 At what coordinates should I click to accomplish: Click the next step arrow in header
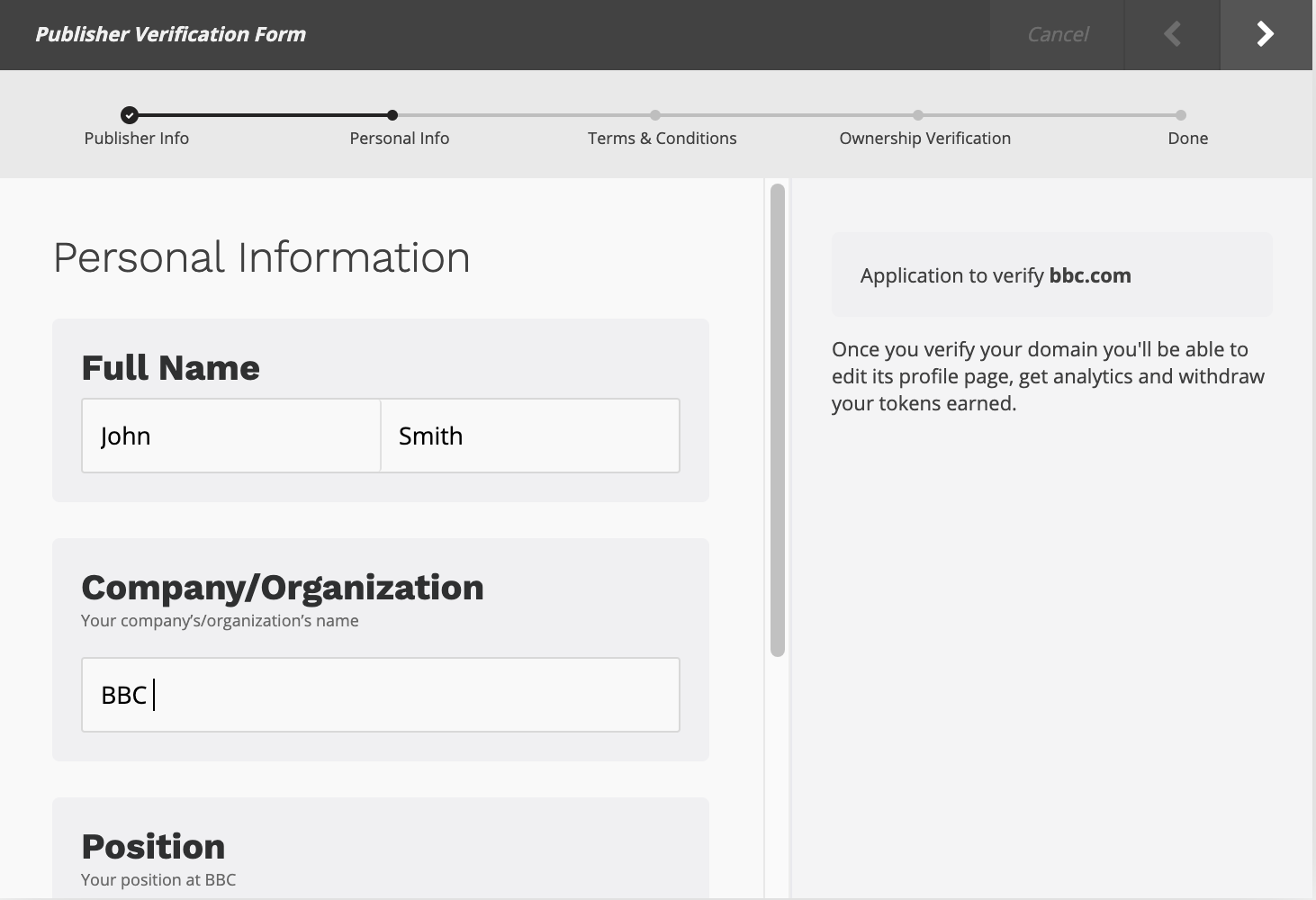1265,34
